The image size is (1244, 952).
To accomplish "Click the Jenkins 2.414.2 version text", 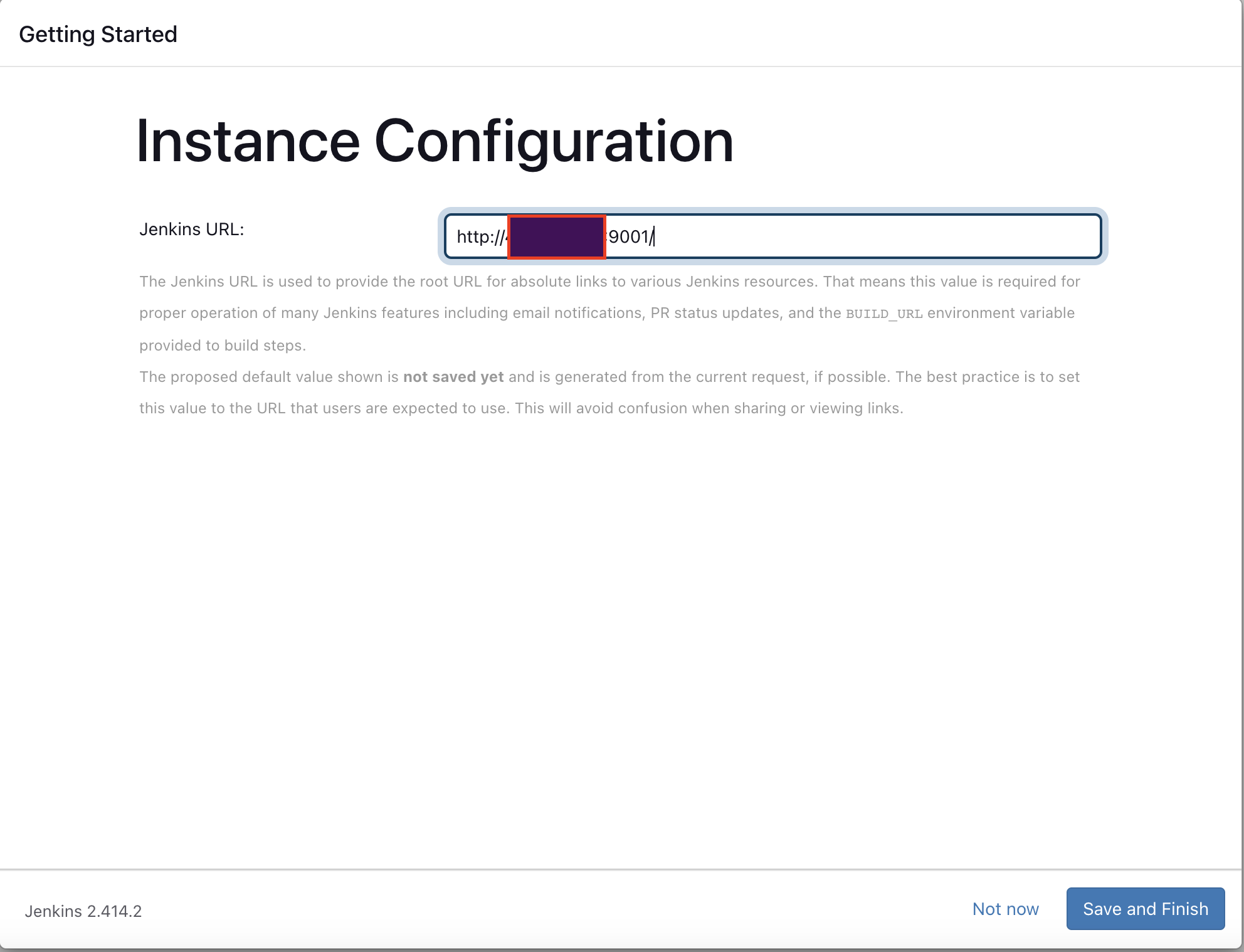I will pos(83,911).
